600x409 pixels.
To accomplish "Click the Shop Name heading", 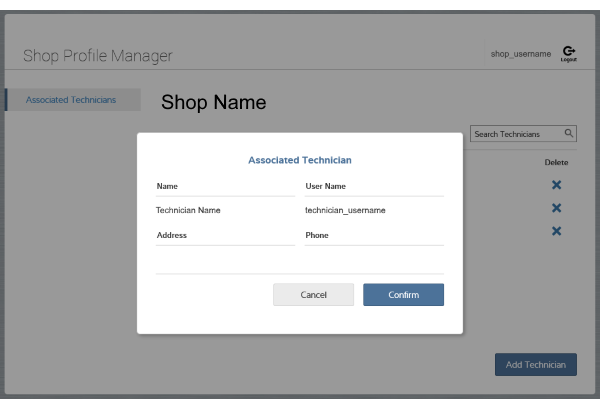I will (x=213, y=102).
